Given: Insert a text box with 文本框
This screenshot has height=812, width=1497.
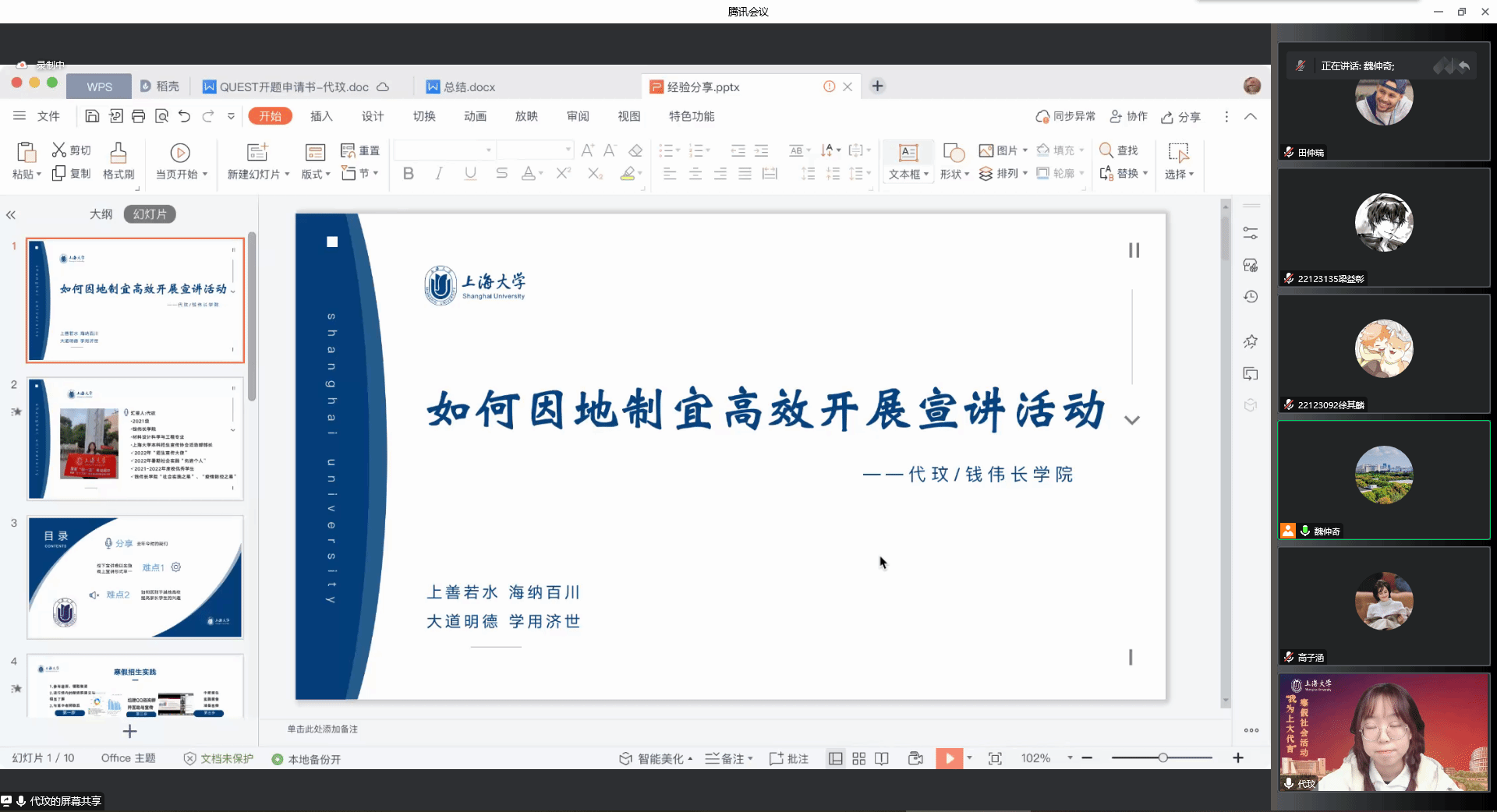Looking at the screenshot, I should 908,161.
